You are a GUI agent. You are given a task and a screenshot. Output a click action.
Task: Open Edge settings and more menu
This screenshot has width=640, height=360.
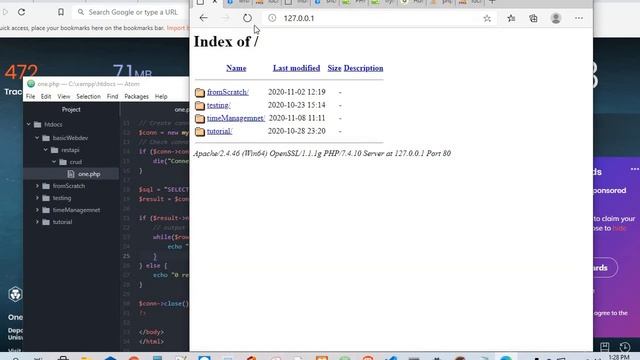coord(579,18)
